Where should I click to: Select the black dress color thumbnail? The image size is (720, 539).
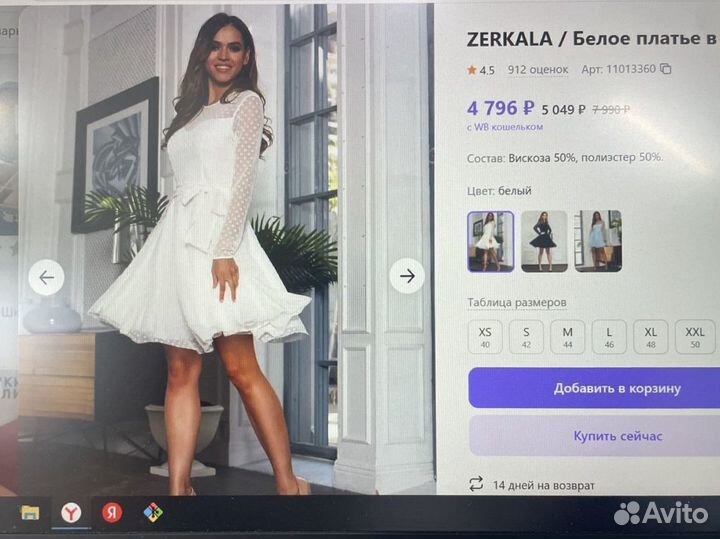[544, 241]
